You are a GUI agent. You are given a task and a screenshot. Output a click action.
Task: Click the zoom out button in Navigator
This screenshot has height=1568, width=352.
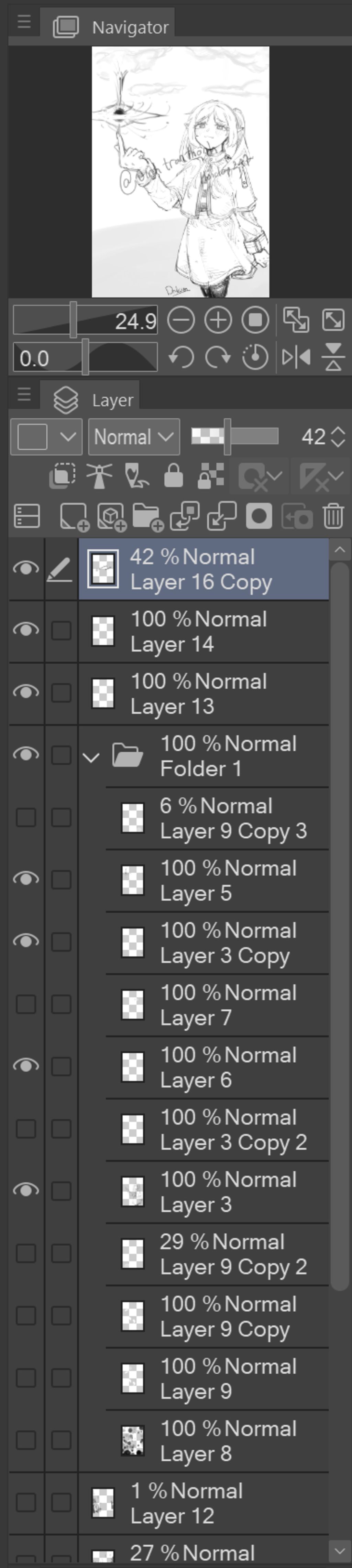coord(180,320)
